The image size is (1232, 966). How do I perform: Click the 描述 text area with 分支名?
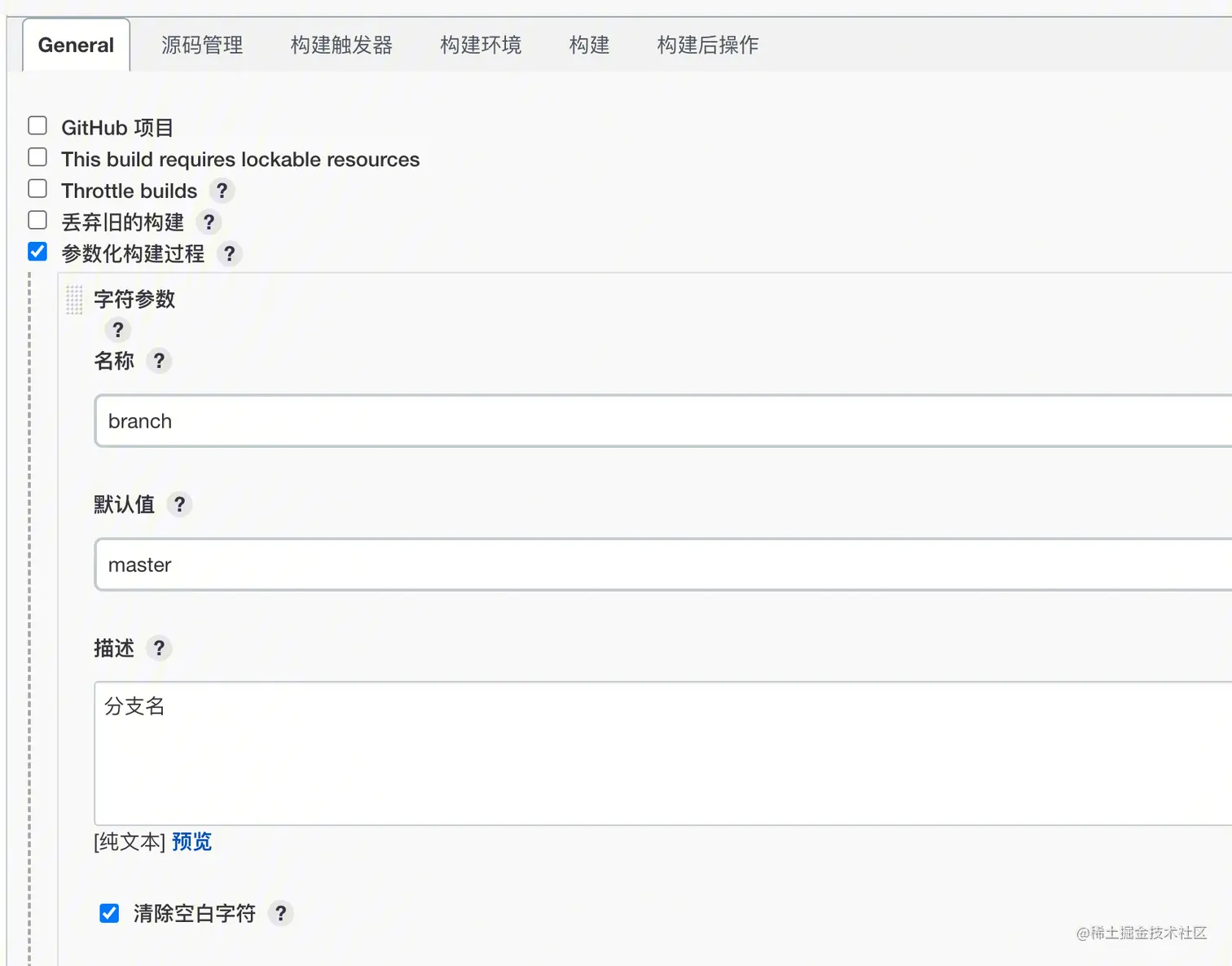click(x=663, y=753)
